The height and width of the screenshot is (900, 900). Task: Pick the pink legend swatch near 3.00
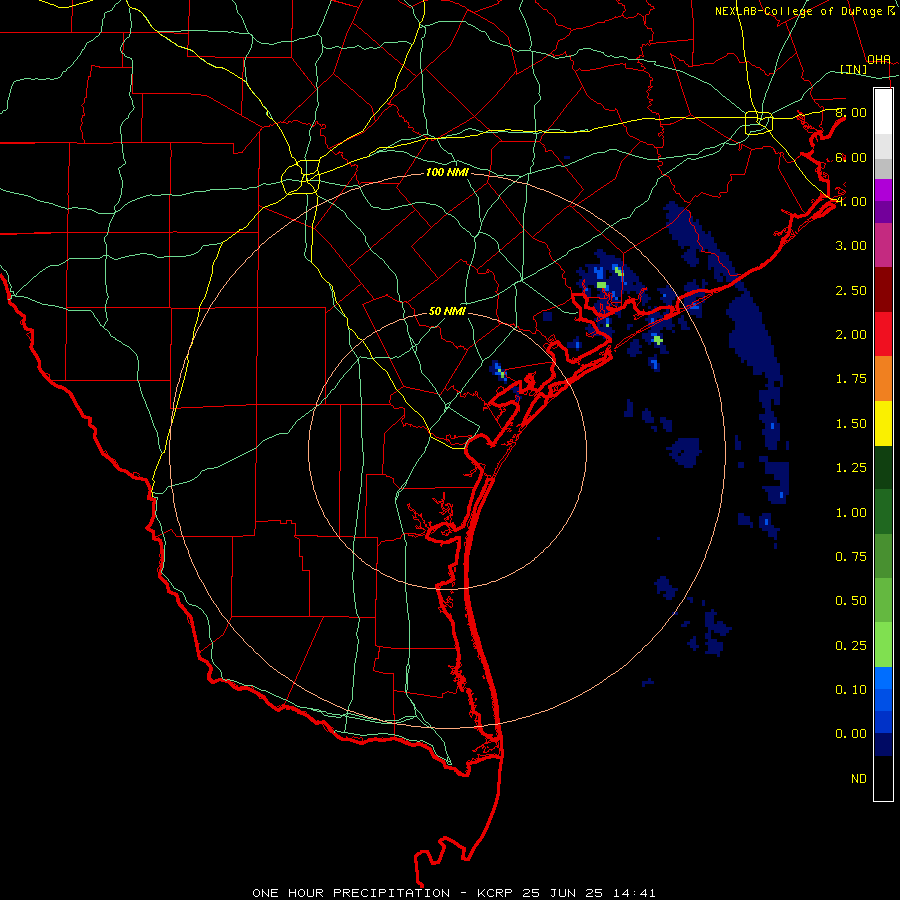tap(883, 245)
